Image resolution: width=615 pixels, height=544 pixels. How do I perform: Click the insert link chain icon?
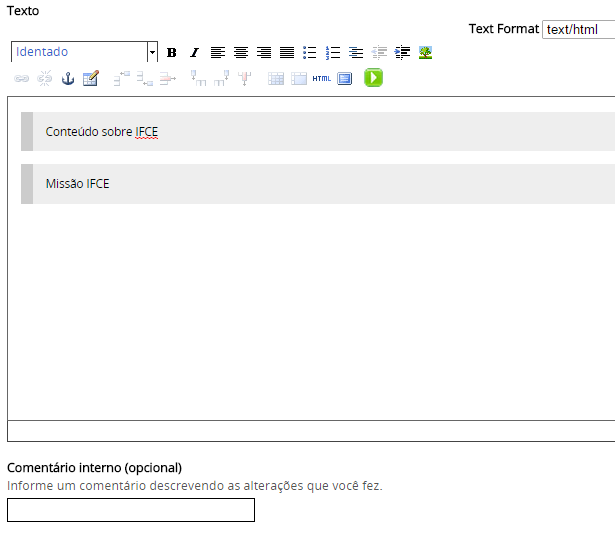(x=22, y=78)
